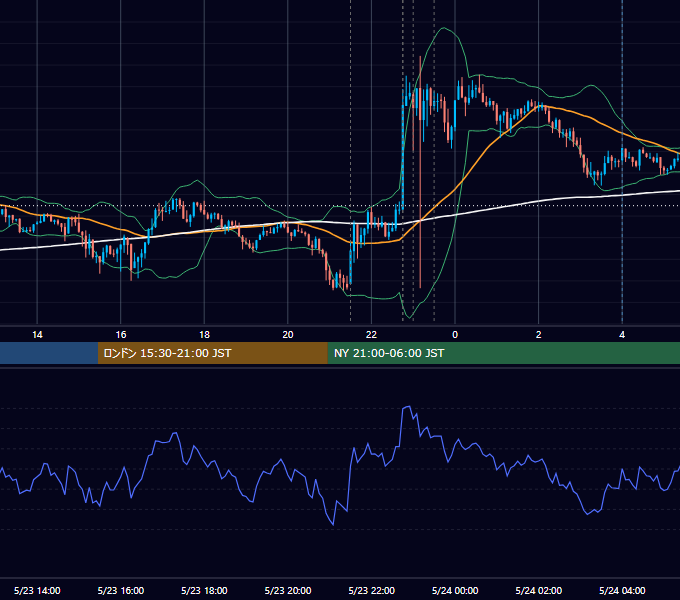The height and width of the screenshot is (600, 680).
Task: Click hour label 18 on price chart axis
Action: (204, 335)
